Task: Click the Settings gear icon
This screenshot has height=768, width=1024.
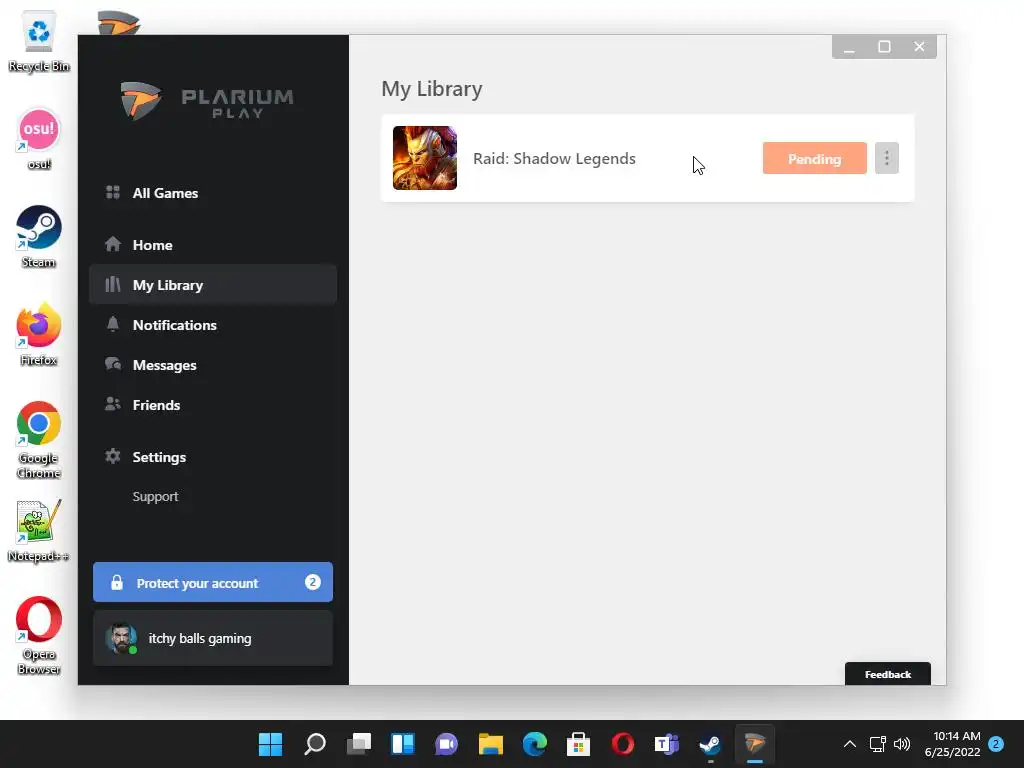Action: (x=113, y=456)
